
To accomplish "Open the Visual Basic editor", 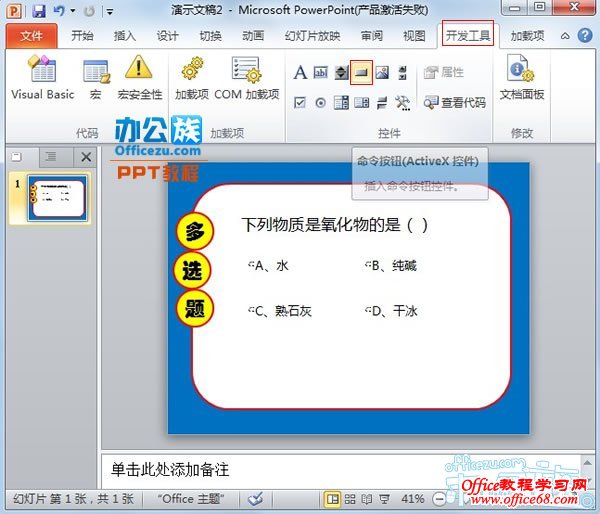I will [x=42, y=78].
